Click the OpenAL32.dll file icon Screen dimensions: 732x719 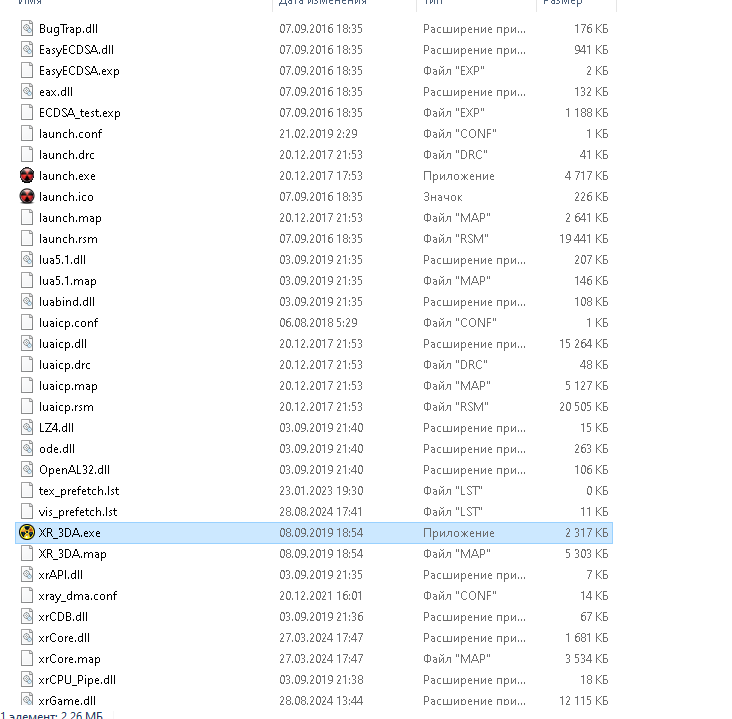click(27, 470)
